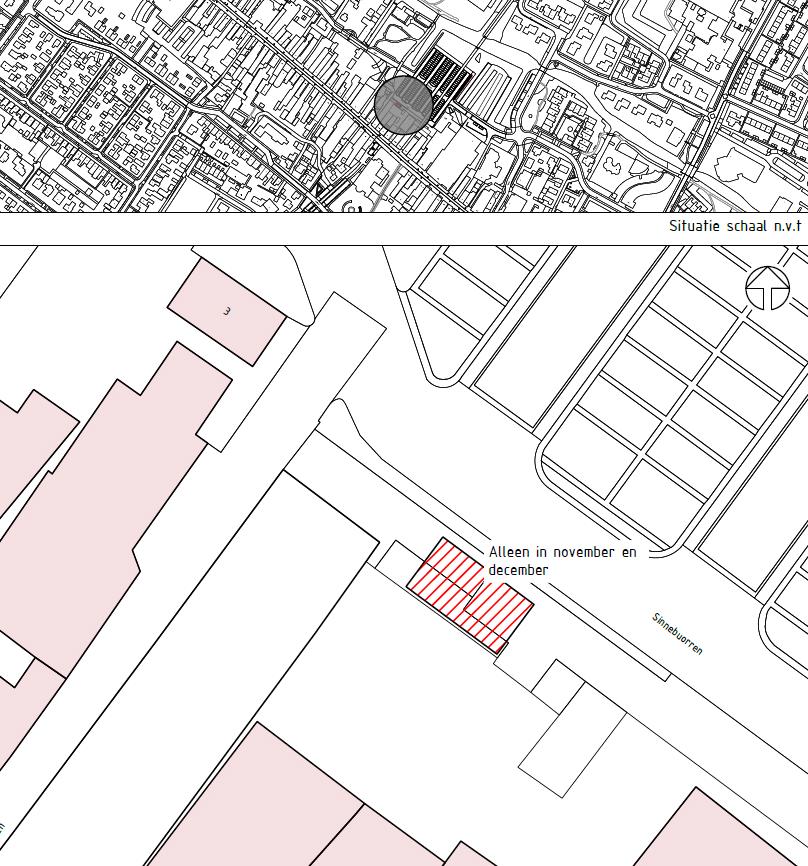The width and height of the screenshot is (808, 866).
Task: Select the pink building numbered 3
Action: click(x=227, y=311)
